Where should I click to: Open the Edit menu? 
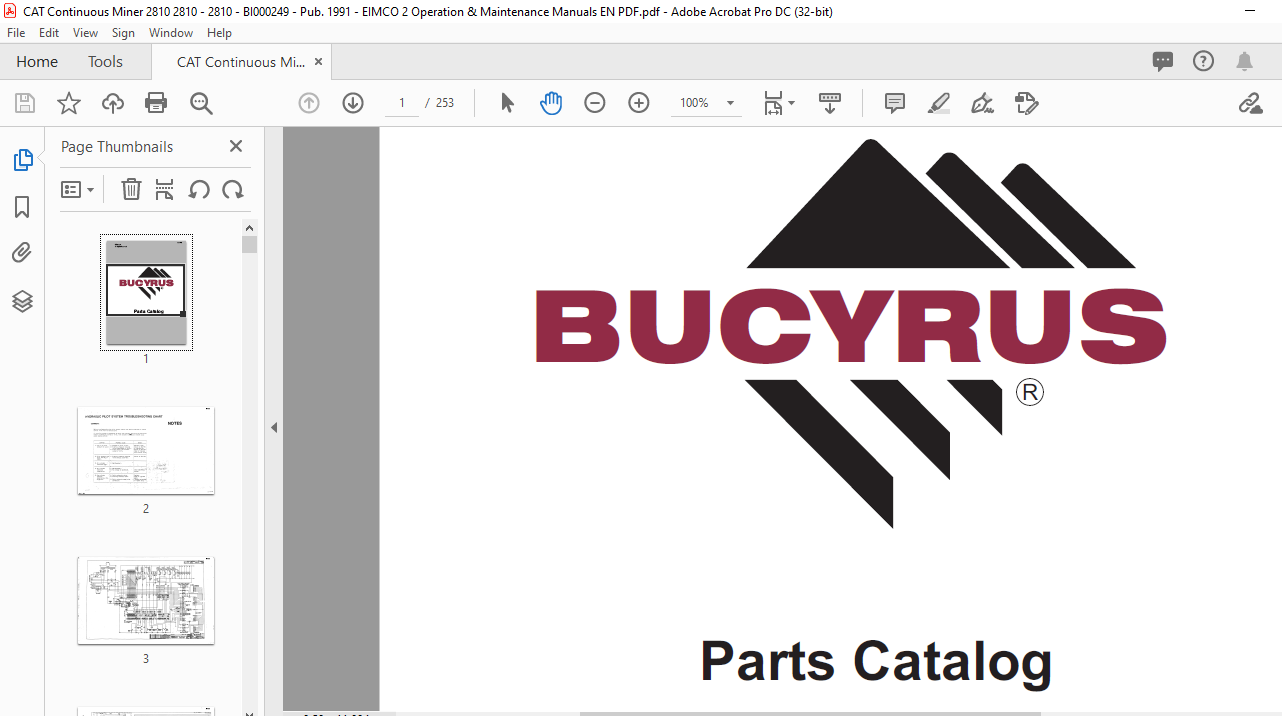click(x=49, y=33)
